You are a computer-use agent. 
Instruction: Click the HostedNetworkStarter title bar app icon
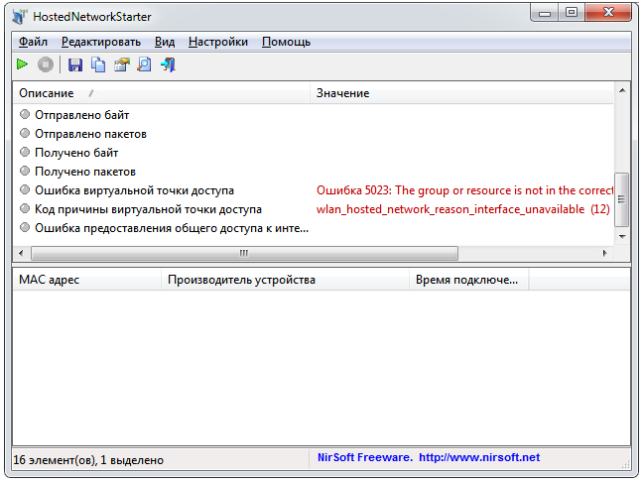(x=19, y=16)
